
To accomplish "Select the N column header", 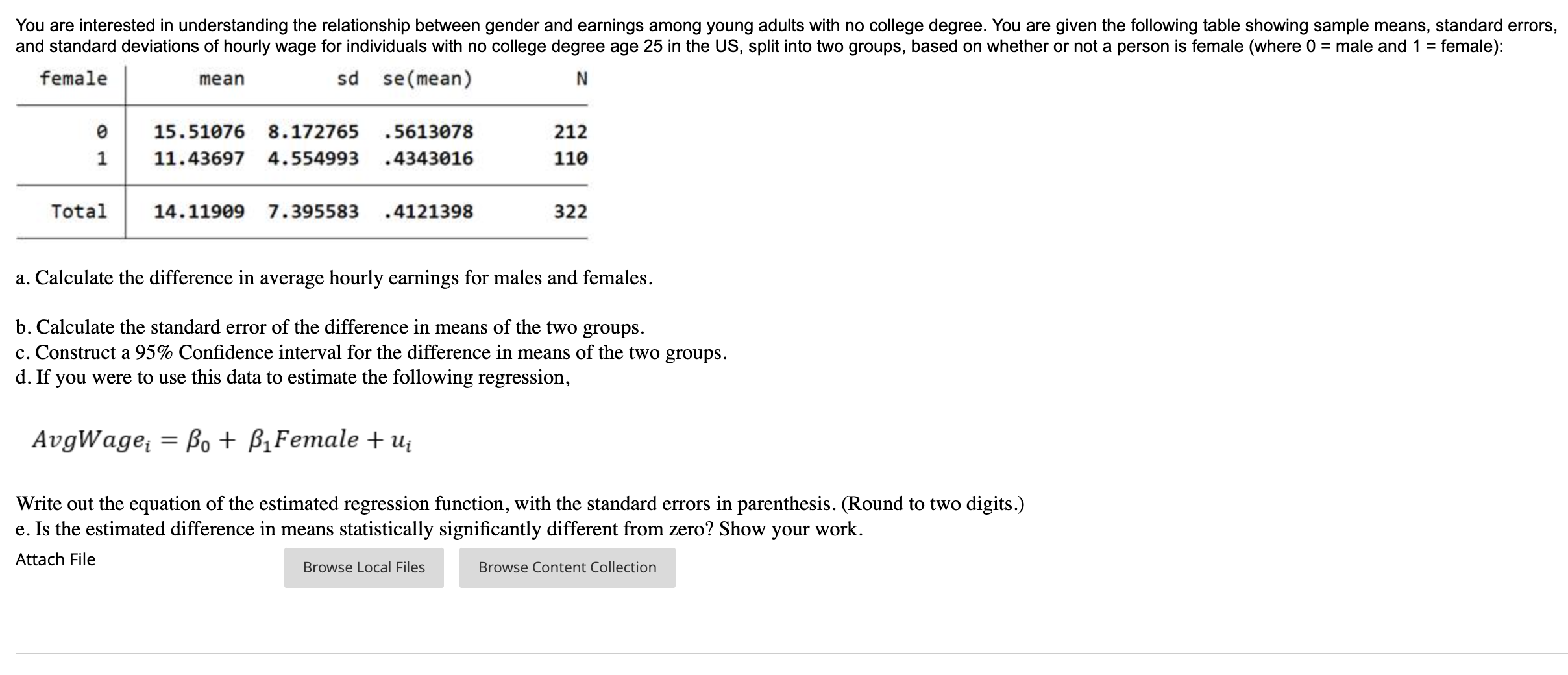I will point(583,79).
